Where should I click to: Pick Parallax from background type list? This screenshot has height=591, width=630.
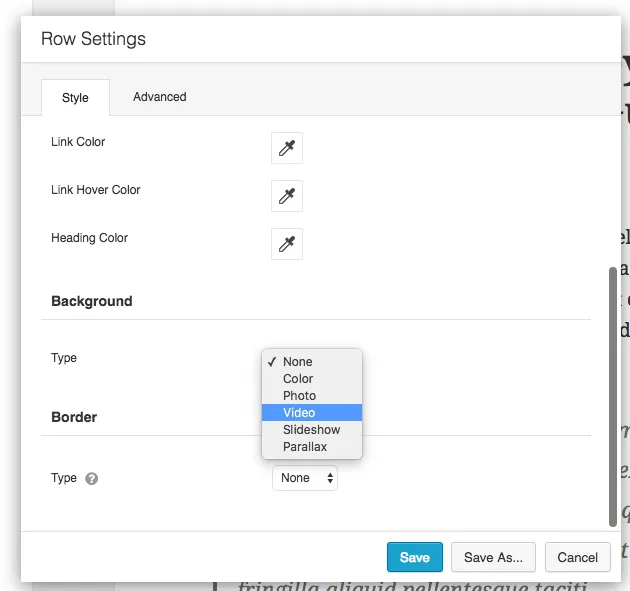pos(305,447)
